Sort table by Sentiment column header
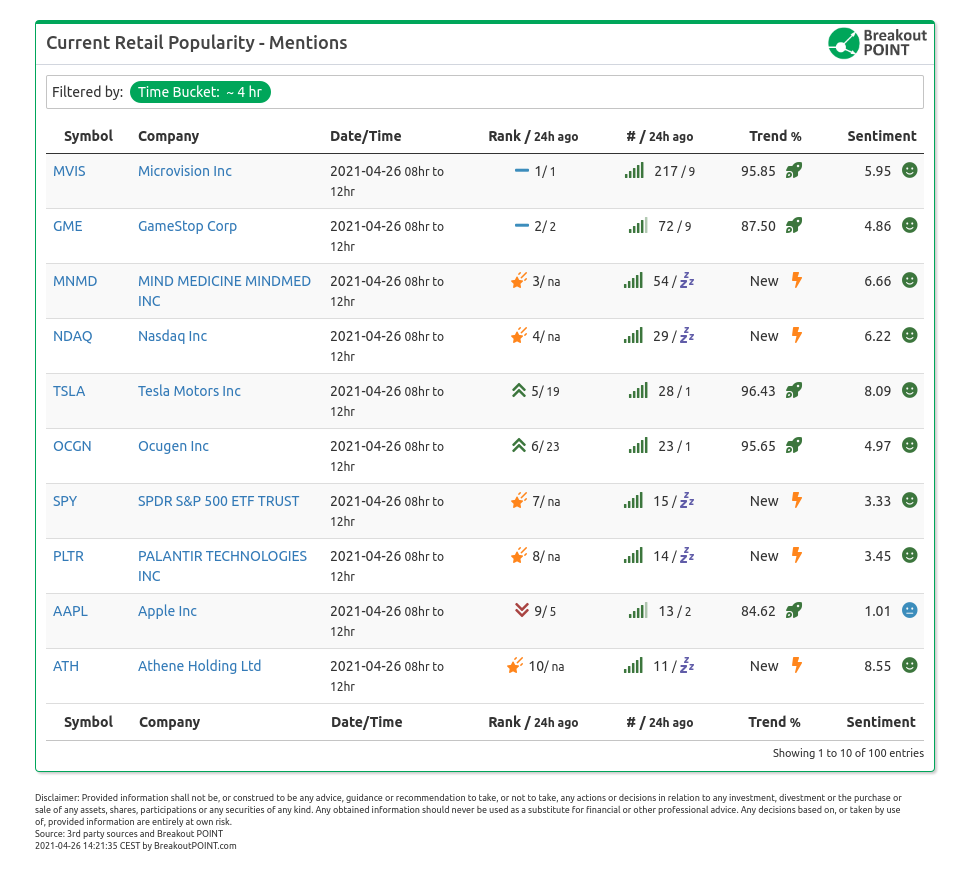 pyautogui.click(x=881, y=136)
